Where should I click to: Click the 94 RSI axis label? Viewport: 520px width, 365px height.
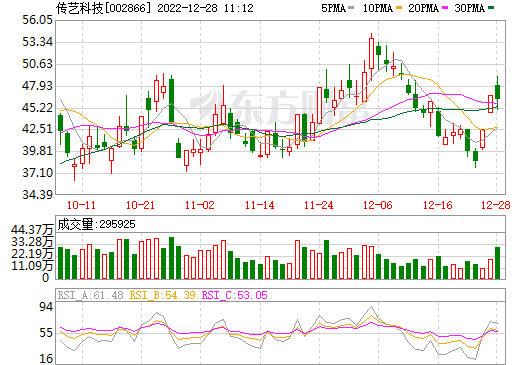(x=46, y=307)
